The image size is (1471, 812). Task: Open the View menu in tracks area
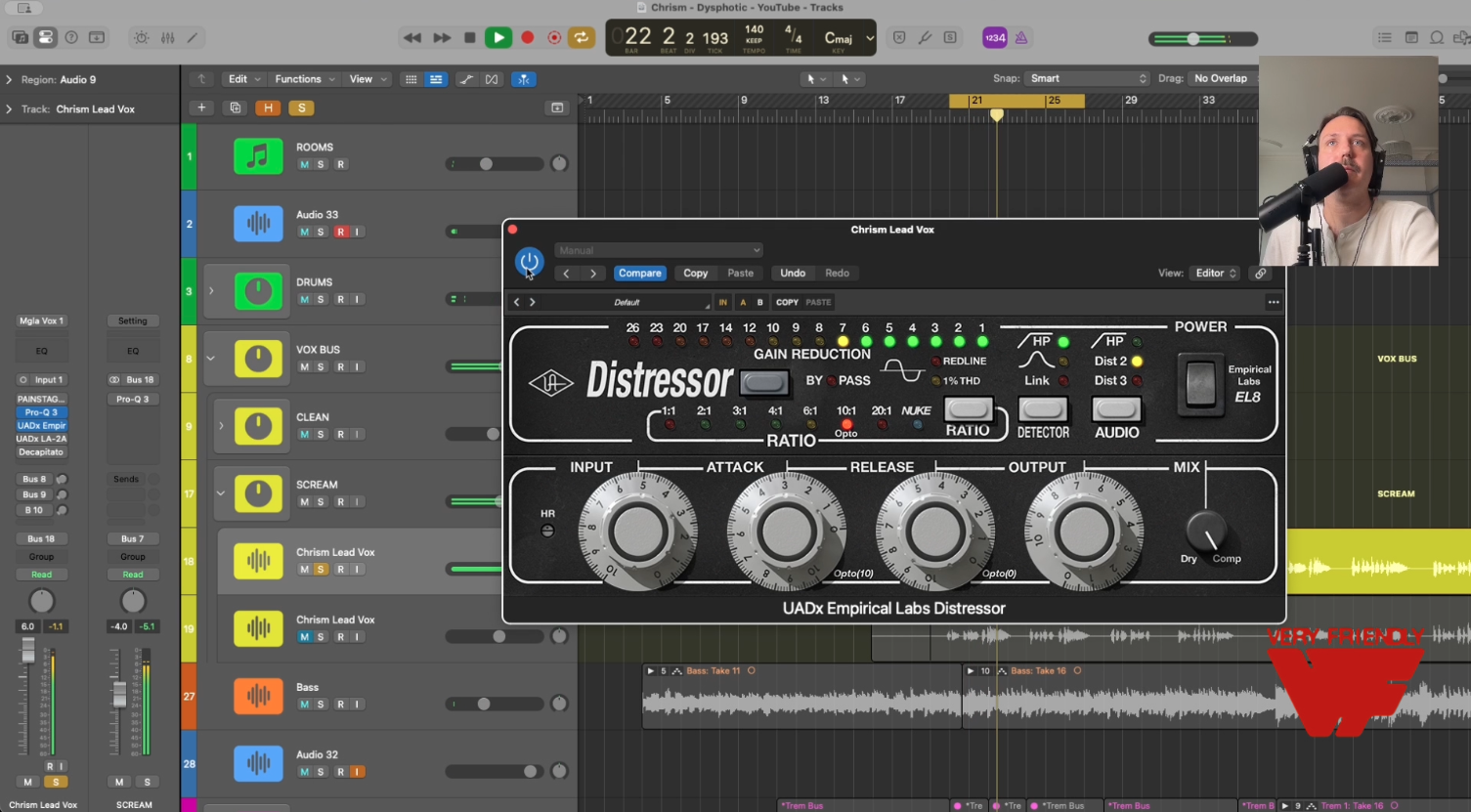point(368,79)
